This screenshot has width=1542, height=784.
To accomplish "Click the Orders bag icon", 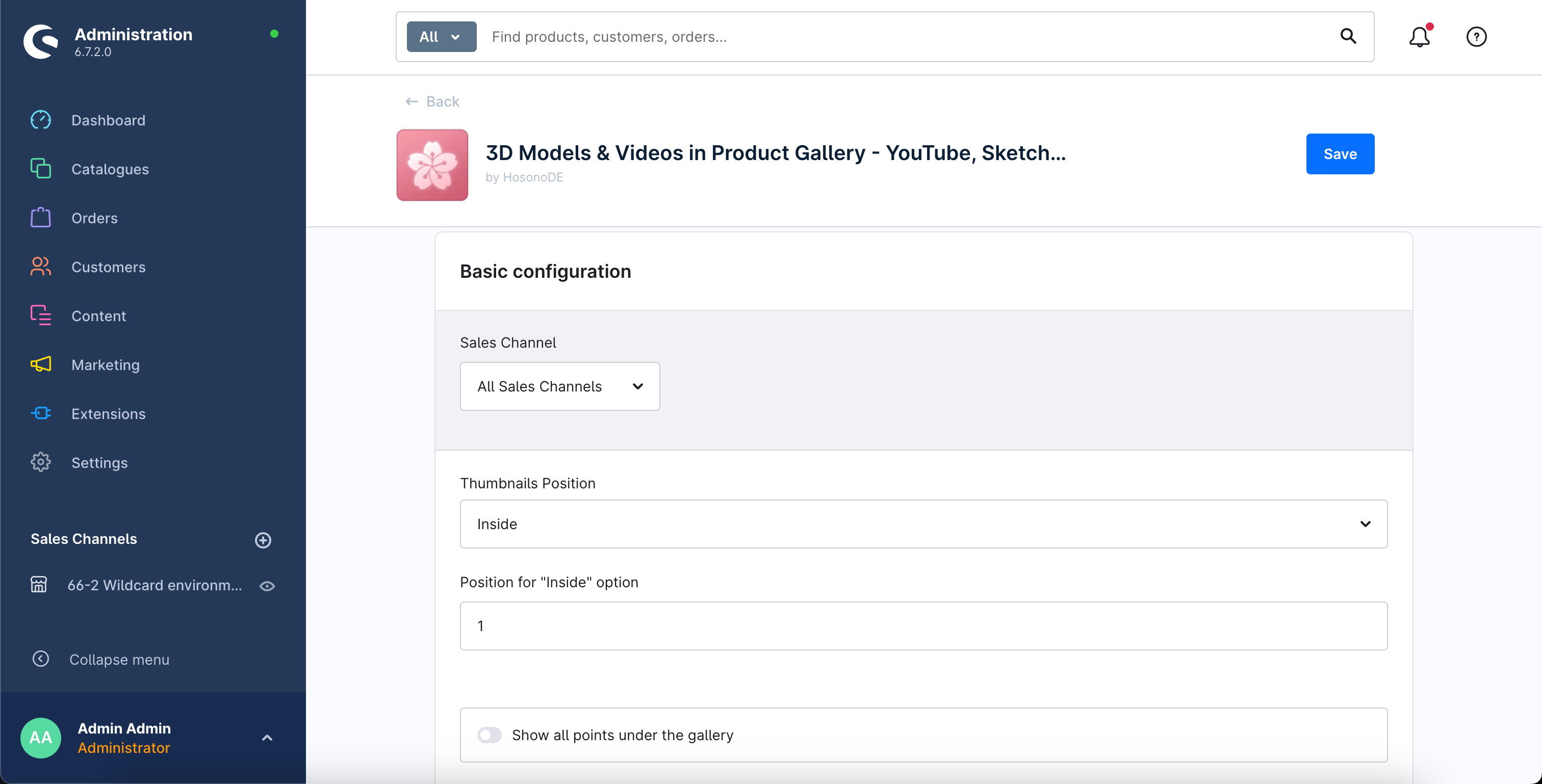I will (x=41, y=217).
